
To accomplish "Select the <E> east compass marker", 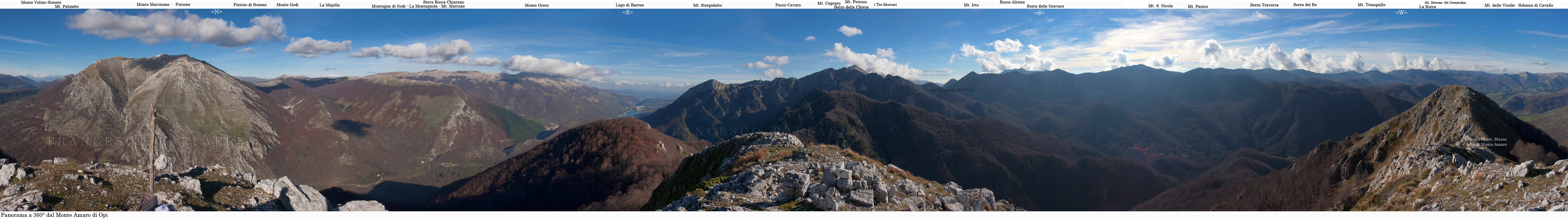I will (x=627, y=12).
